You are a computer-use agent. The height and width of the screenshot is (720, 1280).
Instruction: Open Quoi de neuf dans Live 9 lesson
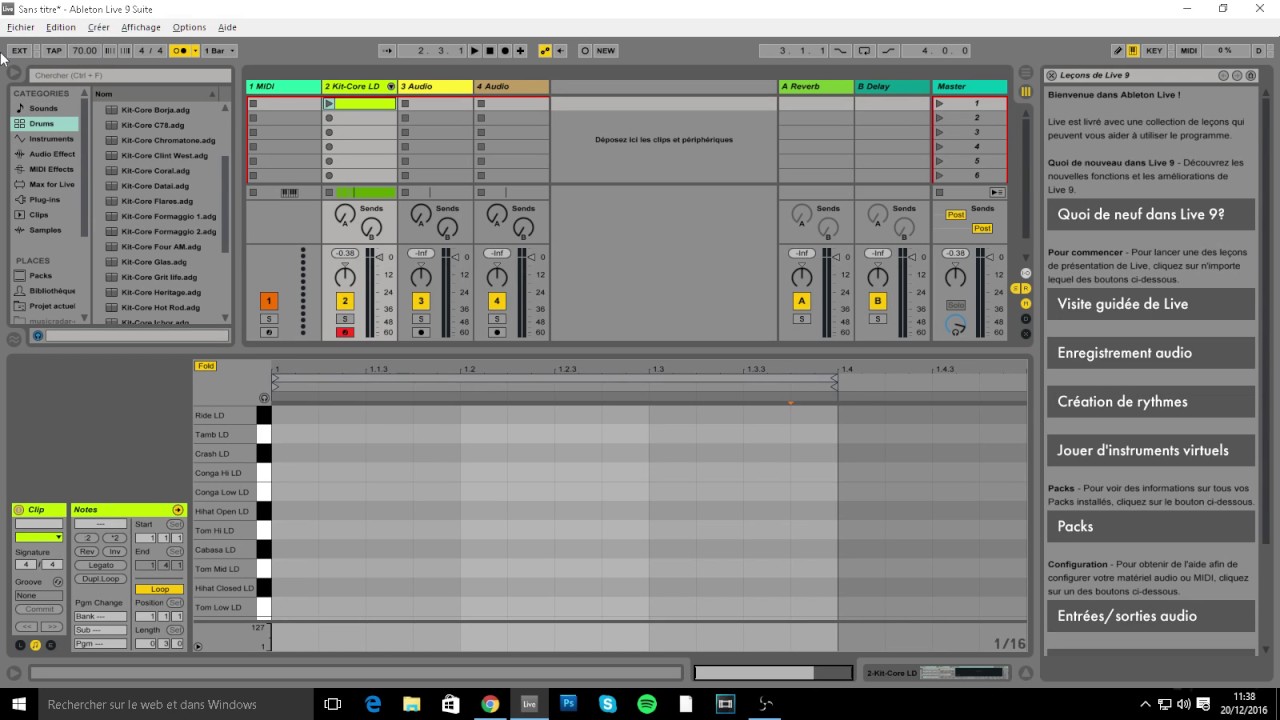1150,214
